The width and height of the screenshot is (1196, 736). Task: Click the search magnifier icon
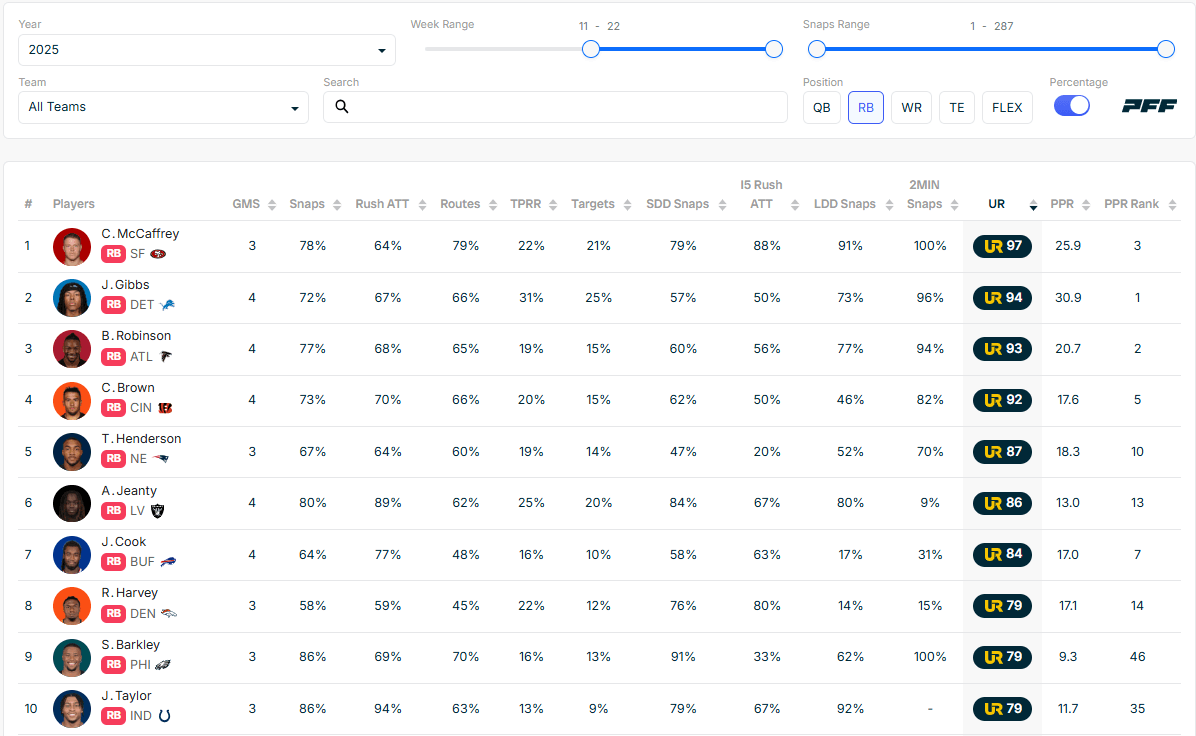coord(342,107)
